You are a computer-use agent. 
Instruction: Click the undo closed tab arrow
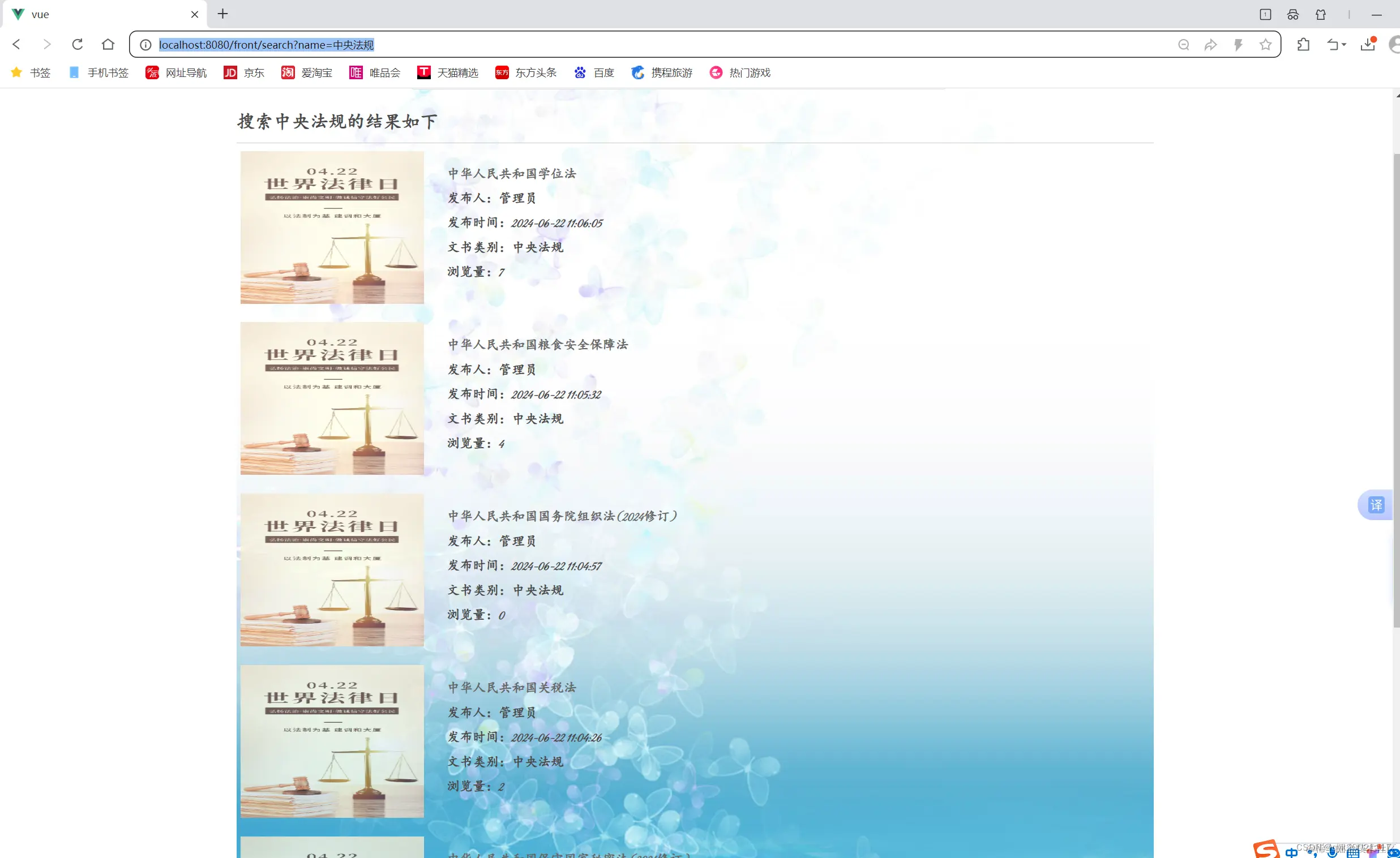1333,44
